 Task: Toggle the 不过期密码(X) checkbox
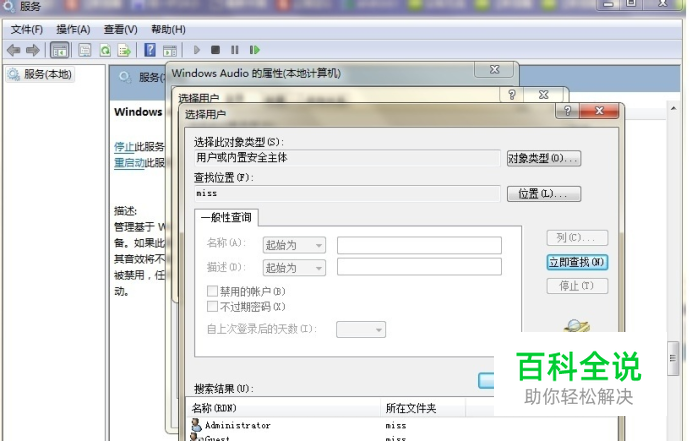(x=212, y=306)
